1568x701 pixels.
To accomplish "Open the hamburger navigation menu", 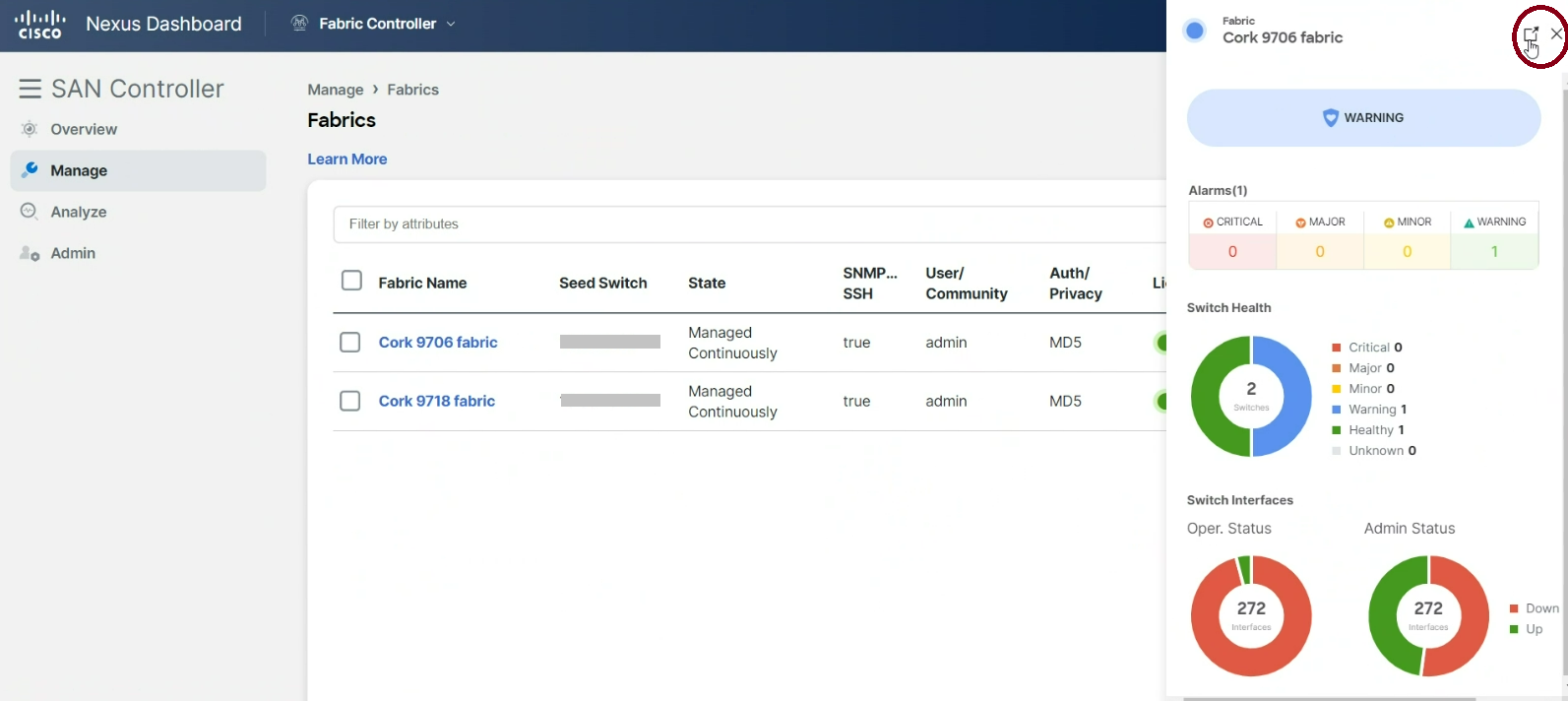I will tap(30, 89).
